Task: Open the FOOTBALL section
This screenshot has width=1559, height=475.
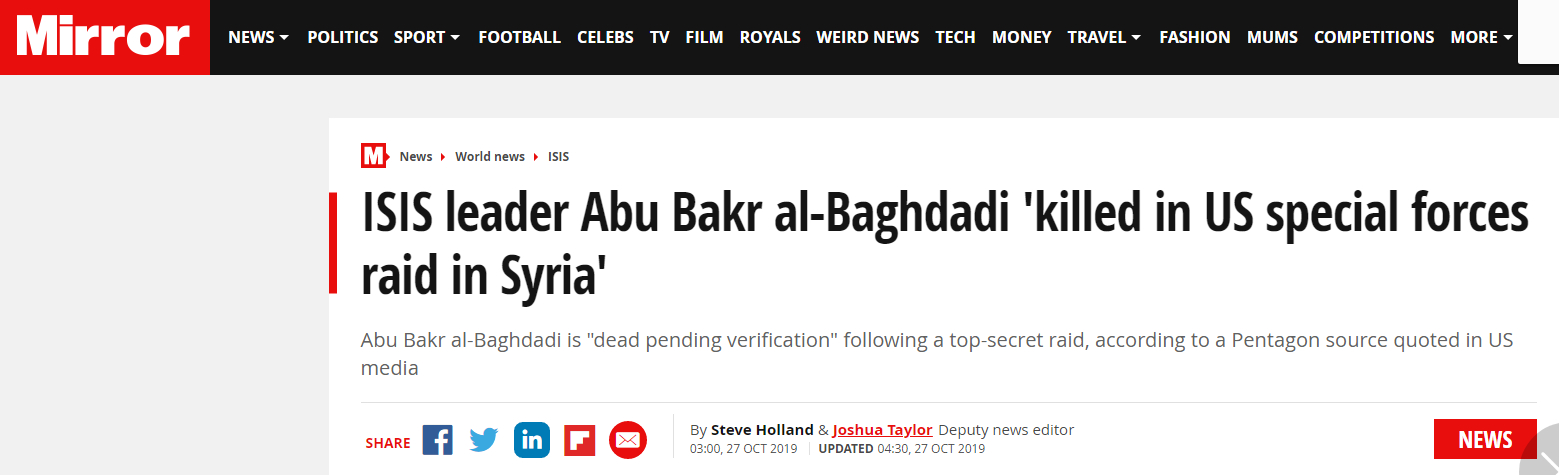Action: click(x=519, y=37)
